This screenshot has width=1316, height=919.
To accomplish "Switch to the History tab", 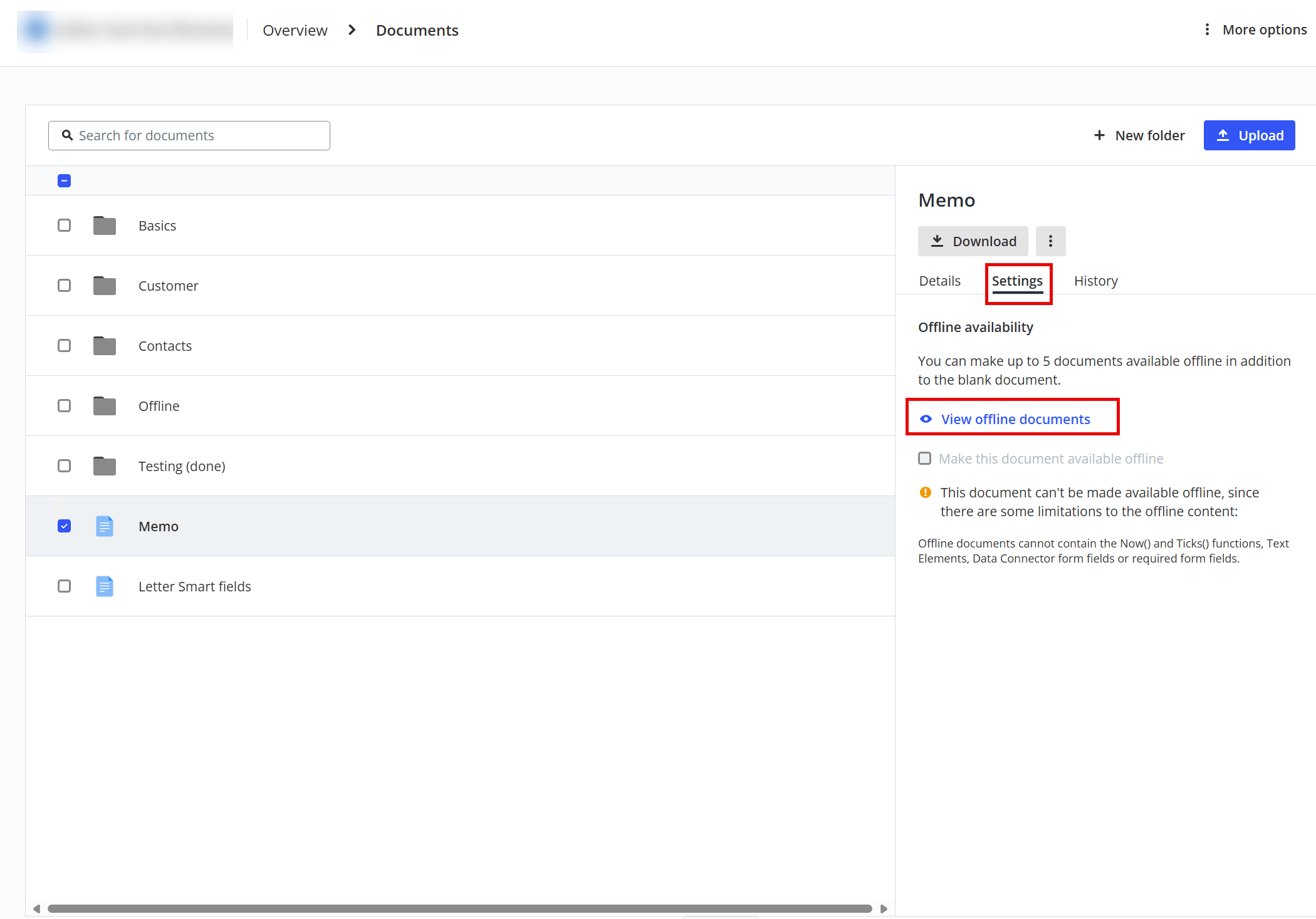I will 1095,281.
